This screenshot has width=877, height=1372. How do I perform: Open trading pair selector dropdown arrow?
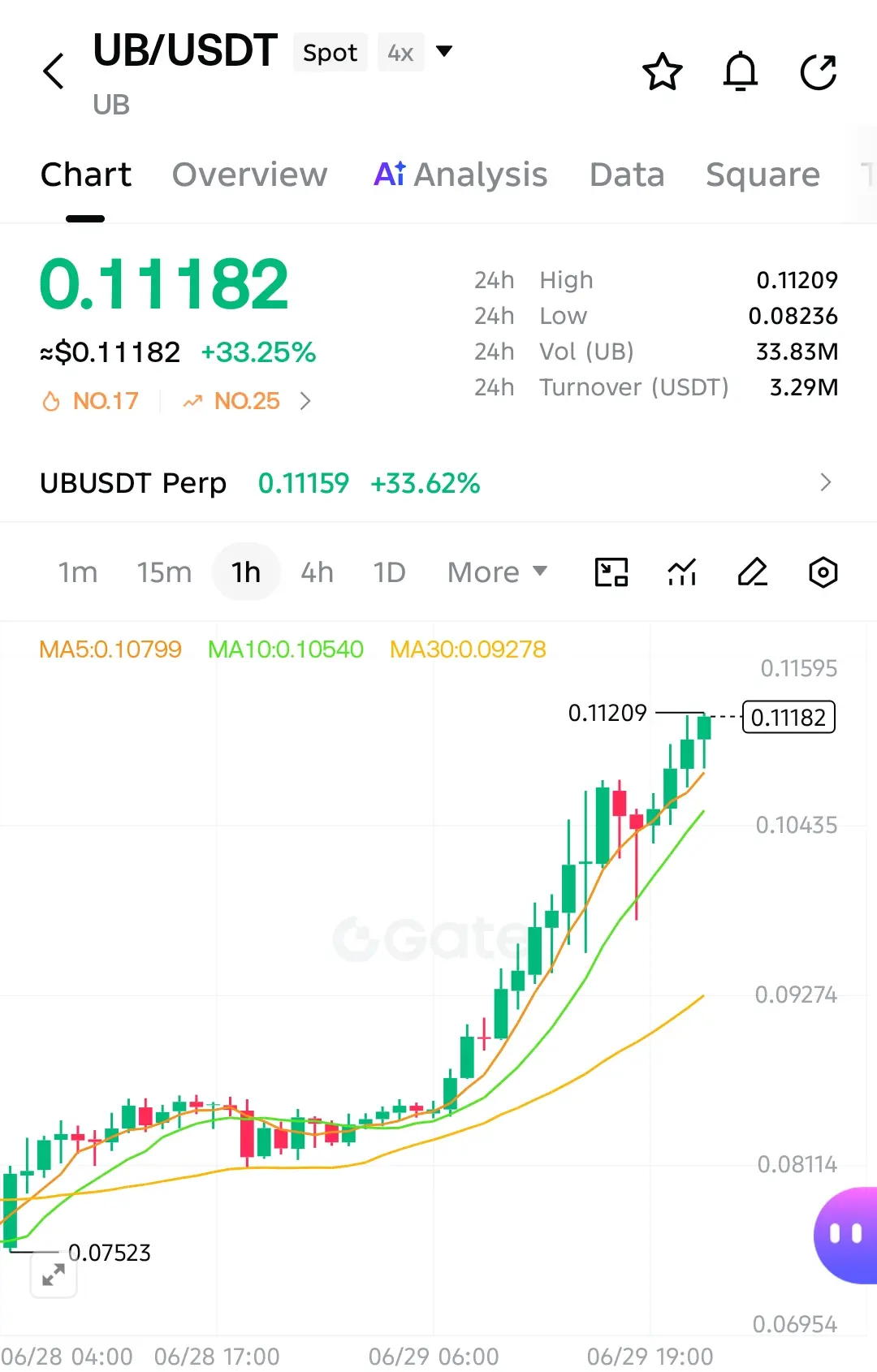[444, 51]
